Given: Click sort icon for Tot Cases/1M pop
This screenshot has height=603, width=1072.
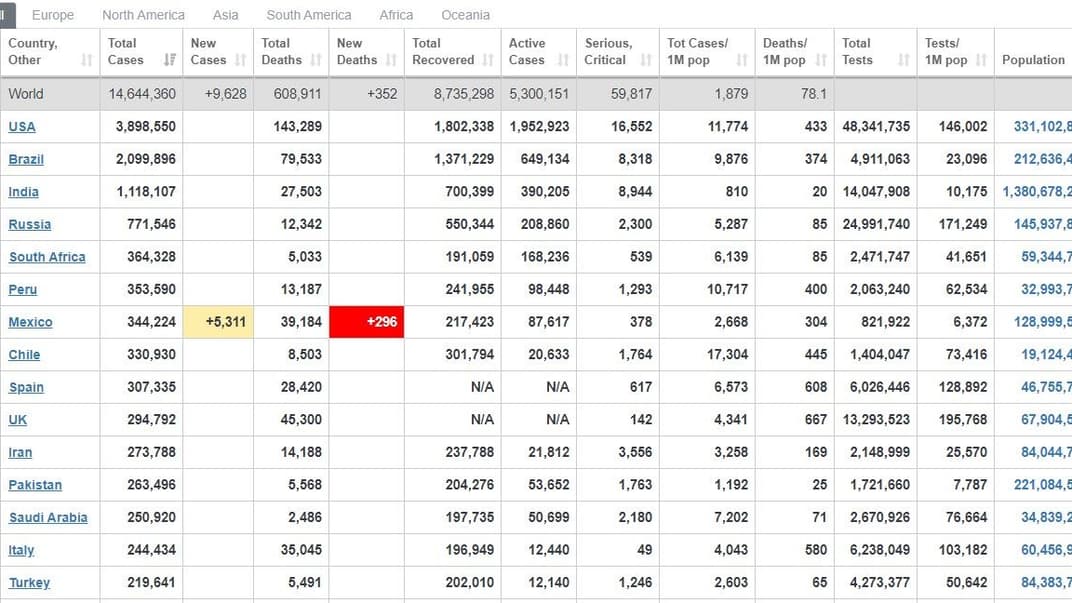Looking at the screenshot, I should click(742, 60).
